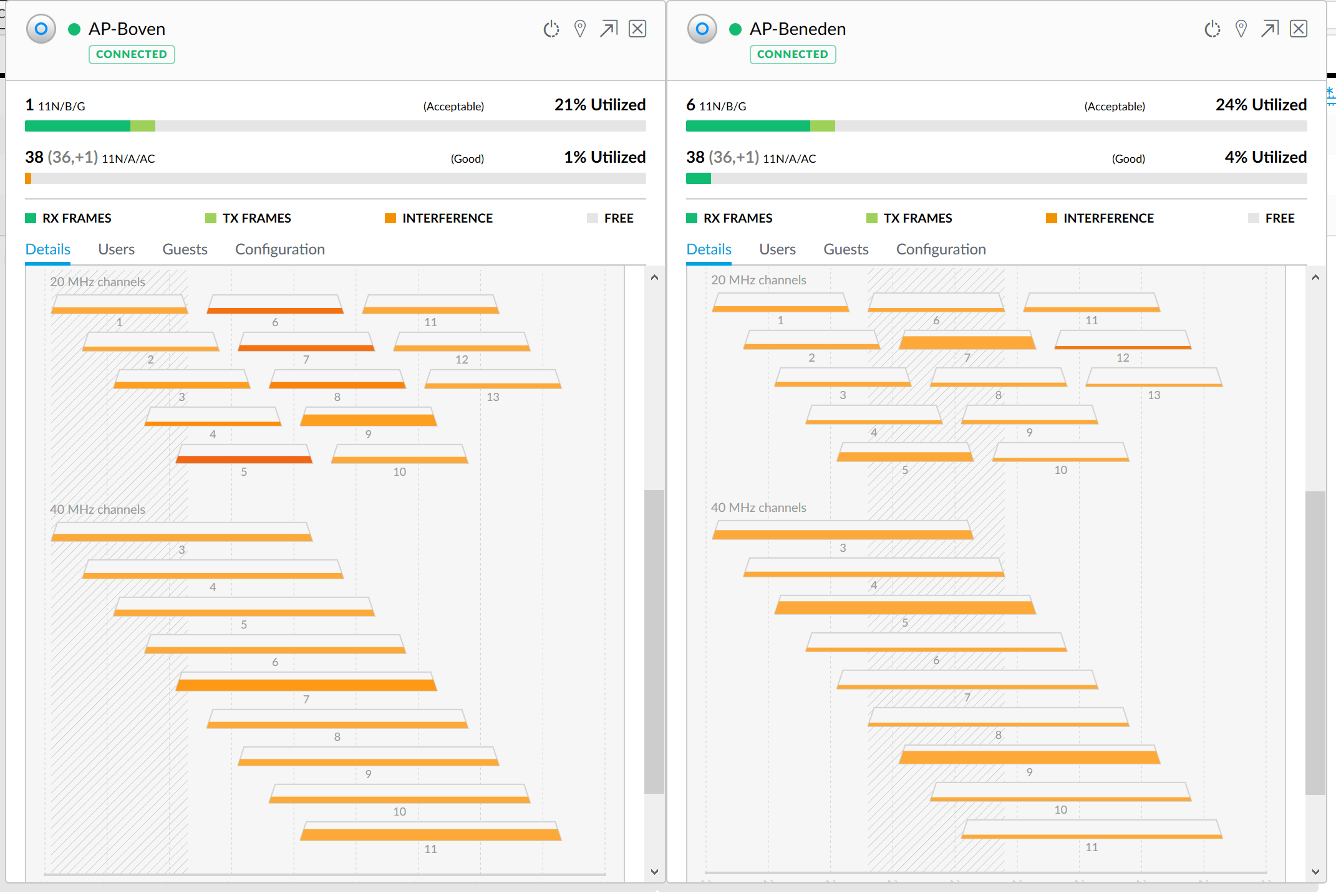This screenshot has width=1336, height=896.
Task: Close the AP-Boven panel
Action: pyautogui.click(x=637, y=29)
